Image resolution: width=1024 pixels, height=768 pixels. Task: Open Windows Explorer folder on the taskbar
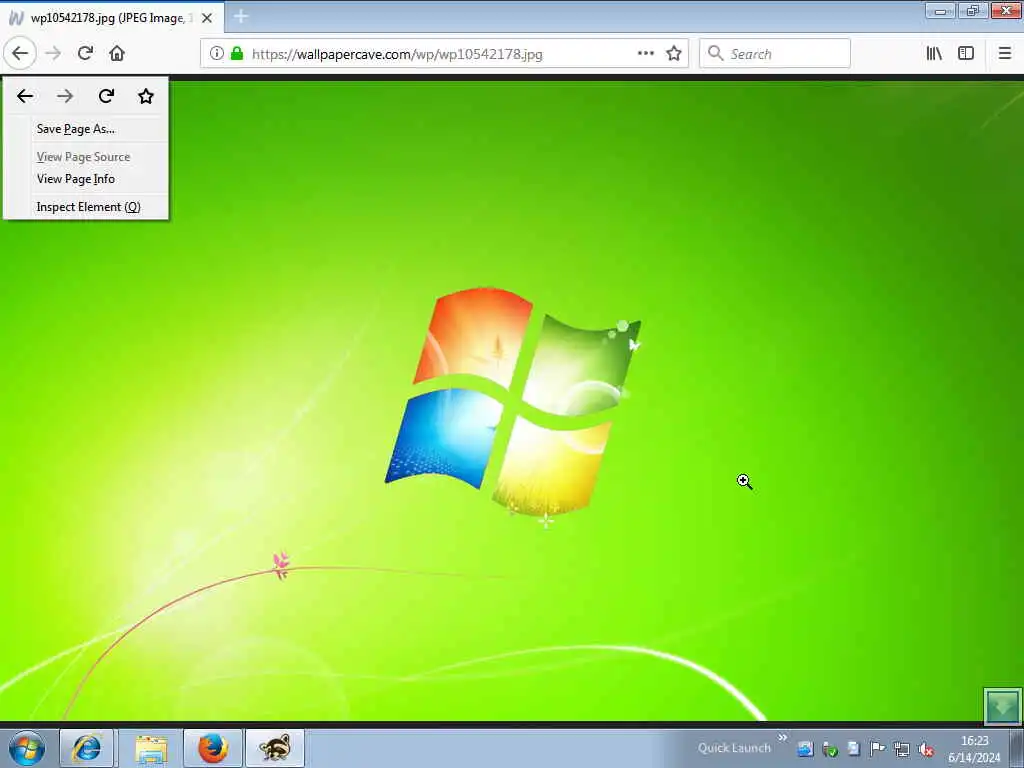coord(152,748)
